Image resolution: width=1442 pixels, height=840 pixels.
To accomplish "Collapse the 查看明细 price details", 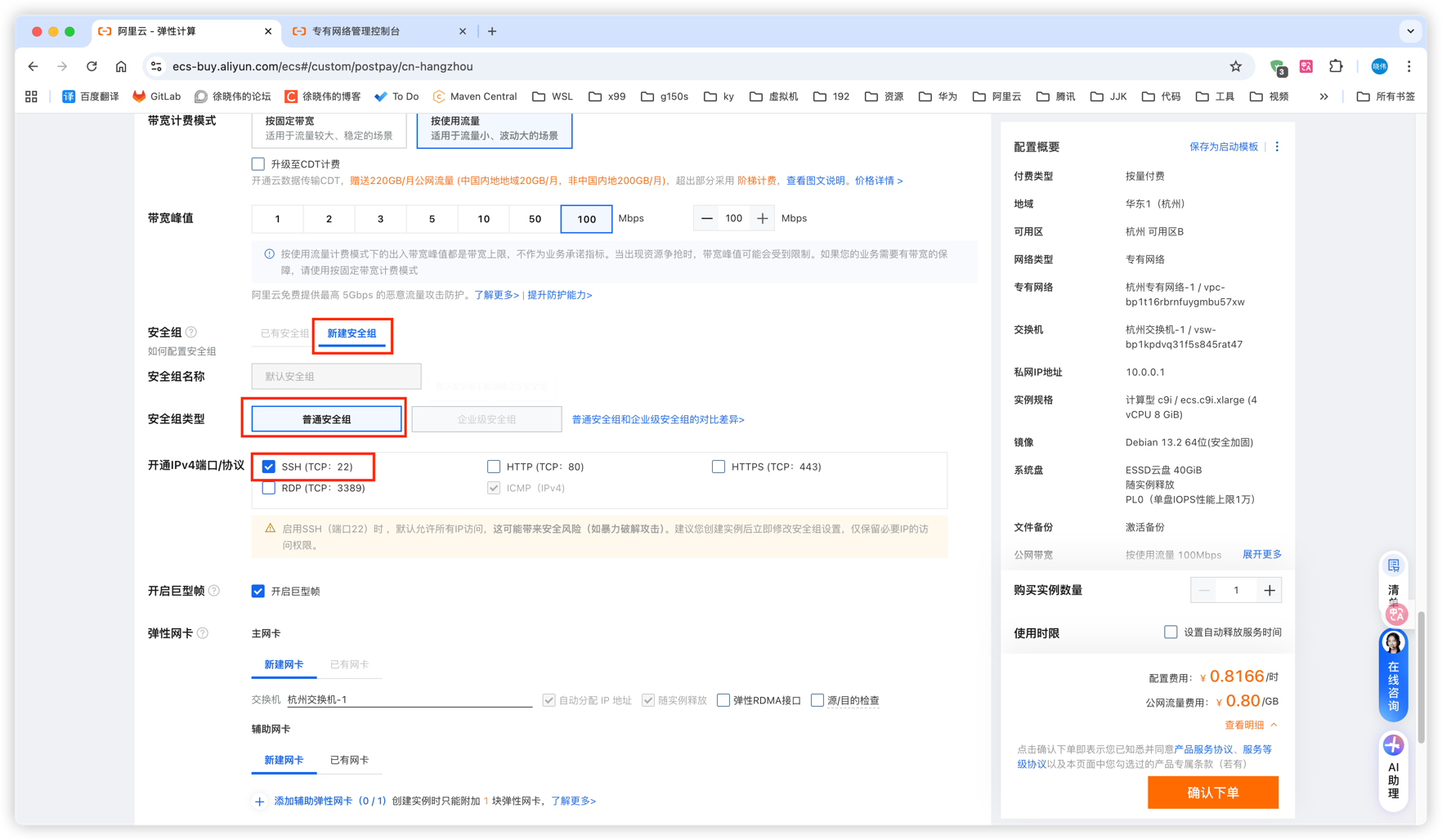I will (x=1251, y=725).
